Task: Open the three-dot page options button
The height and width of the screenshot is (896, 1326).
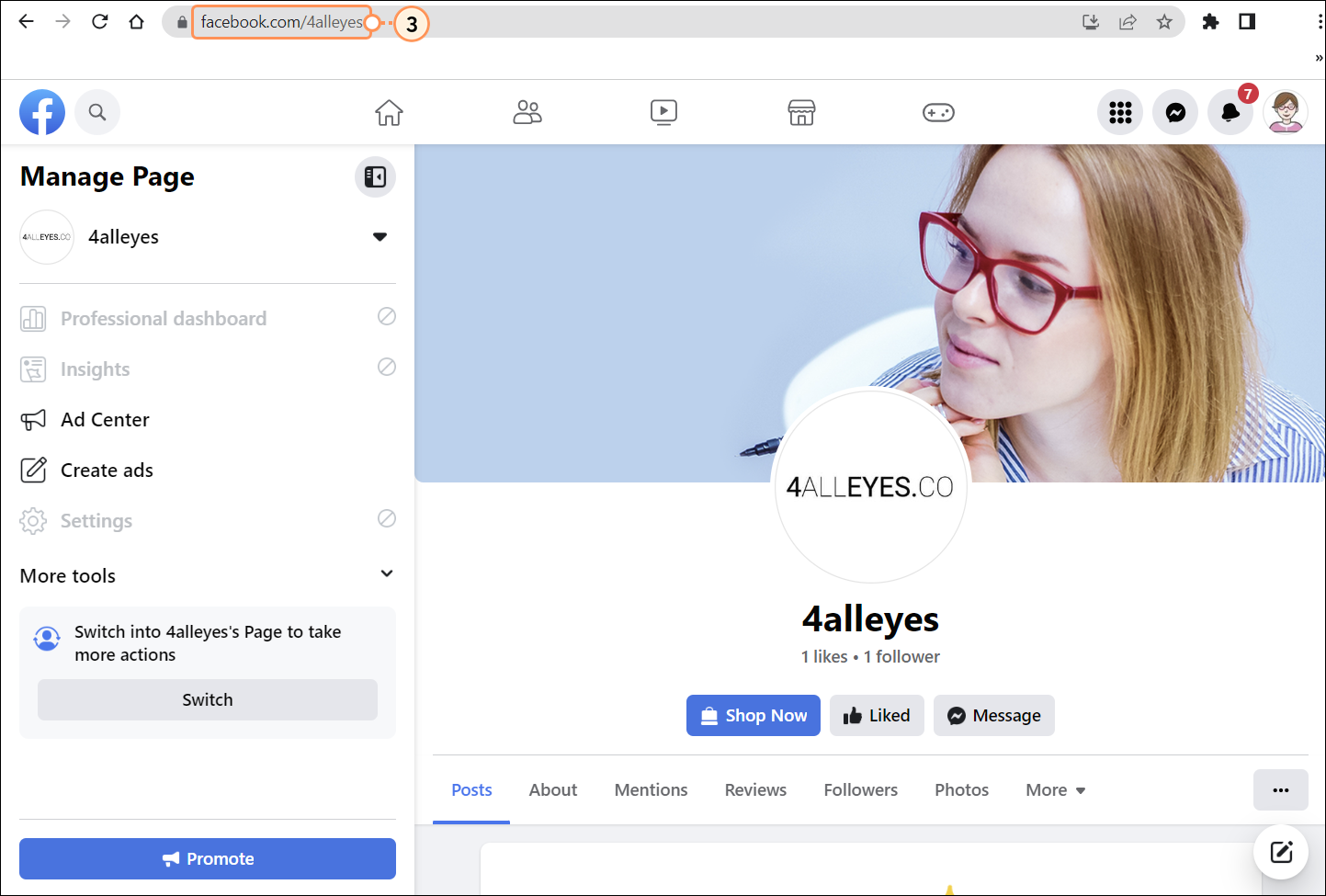Action: click(x=1281, y=789)
